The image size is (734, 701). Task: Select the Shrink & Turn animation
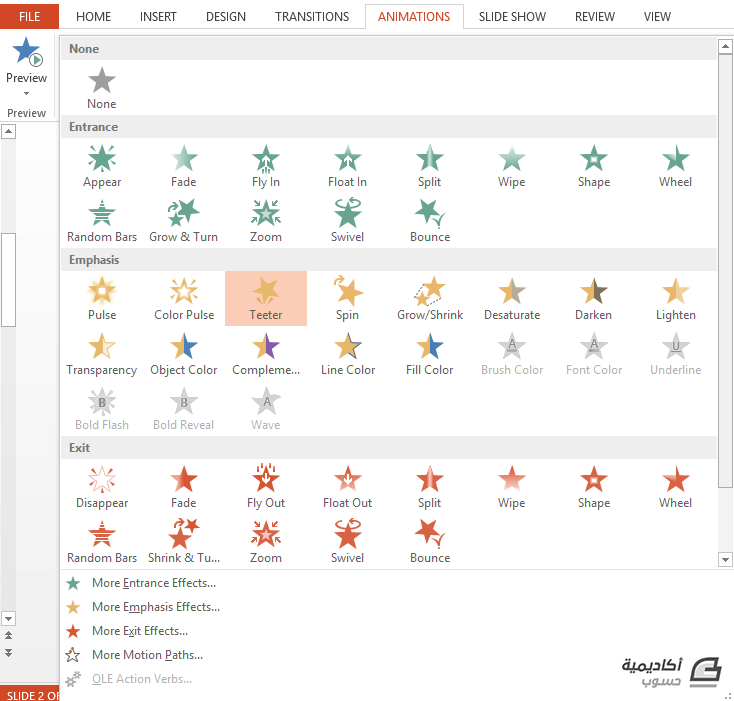click(184, 542)
